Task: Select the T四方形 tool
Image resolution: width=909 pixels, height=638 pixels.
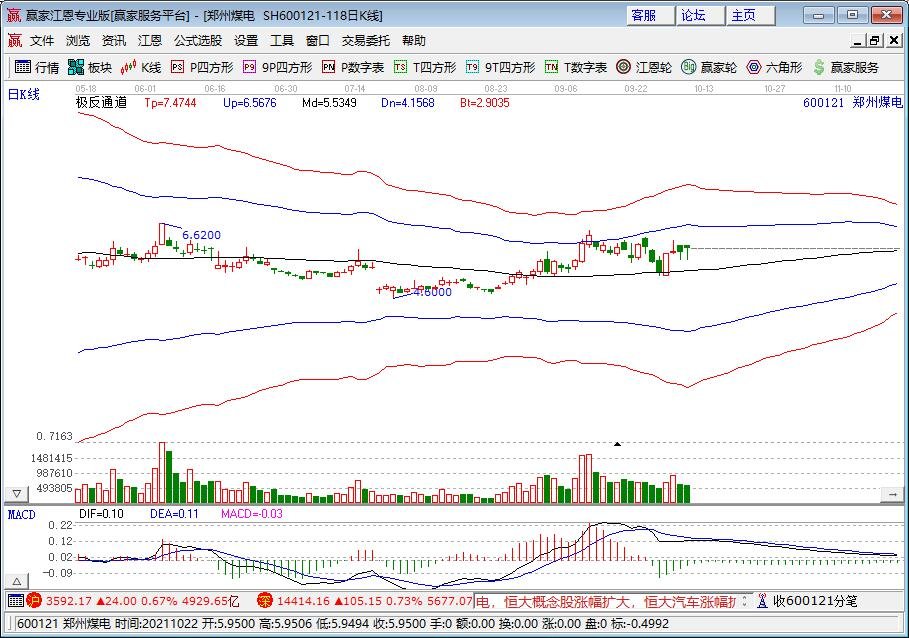Action: click(x=425, y=68)
